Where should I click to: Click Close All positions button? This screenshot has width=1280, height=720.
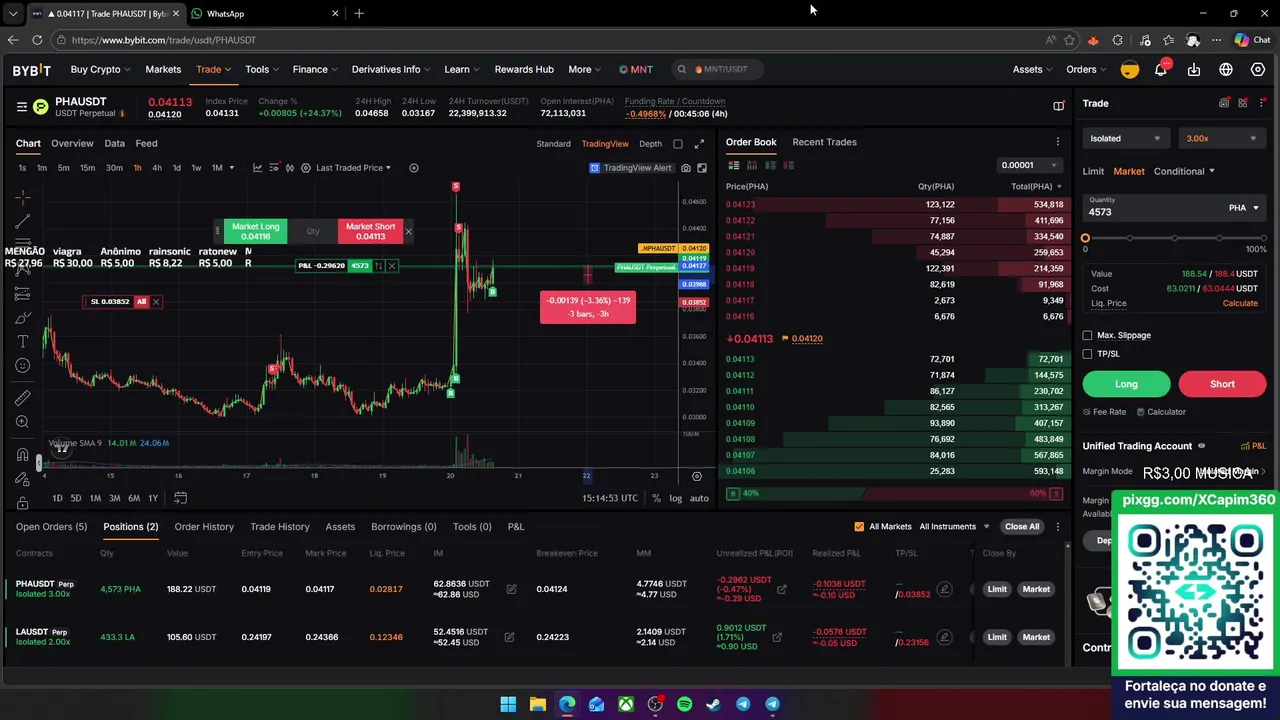pos(1022,527)
